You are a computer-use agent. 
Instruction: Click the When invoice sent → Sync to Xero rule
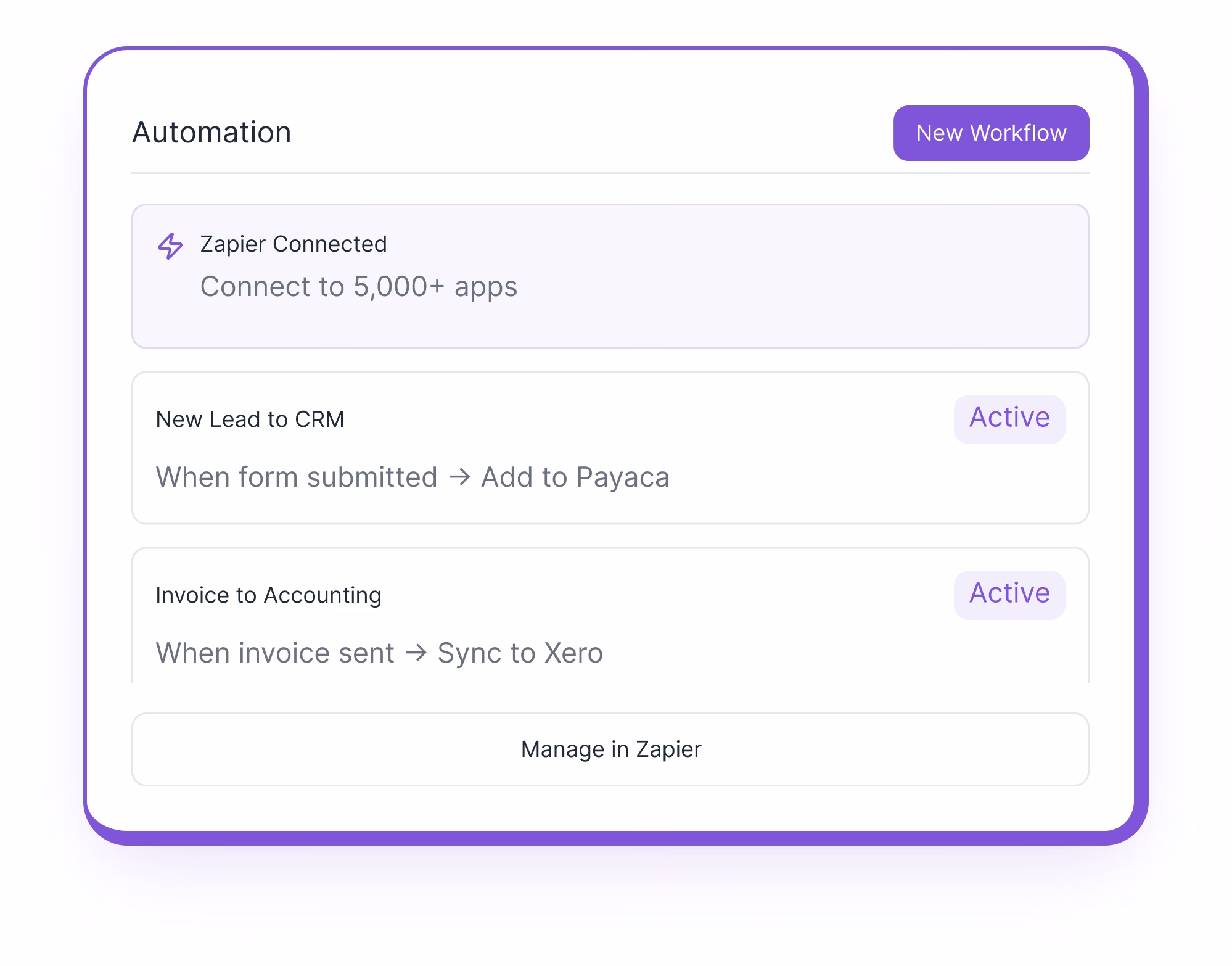tap(379, 653)
